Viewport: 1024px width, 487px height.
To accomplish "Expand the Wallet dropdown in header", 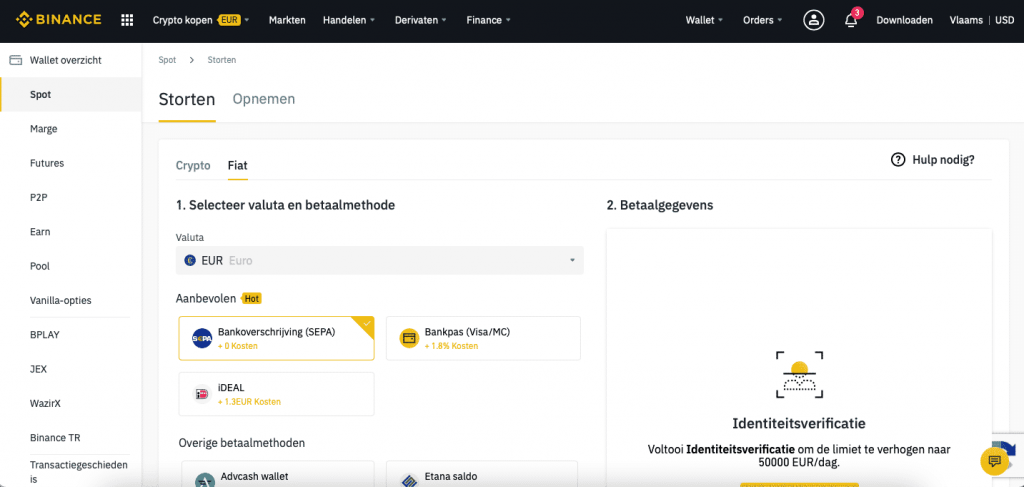I will pos(704,20).
